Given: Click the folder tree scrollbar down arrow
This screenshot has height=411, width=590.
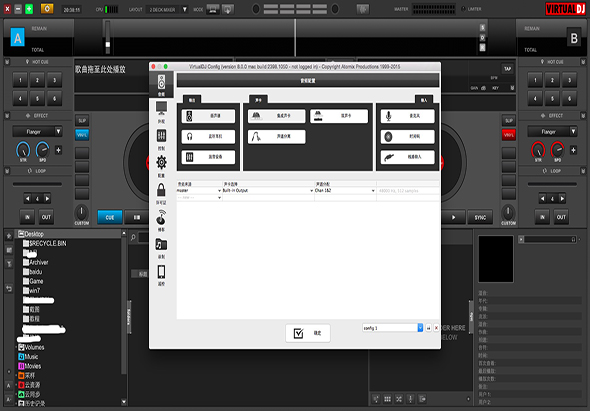Looking at the screenshot, I should [124, 402].
